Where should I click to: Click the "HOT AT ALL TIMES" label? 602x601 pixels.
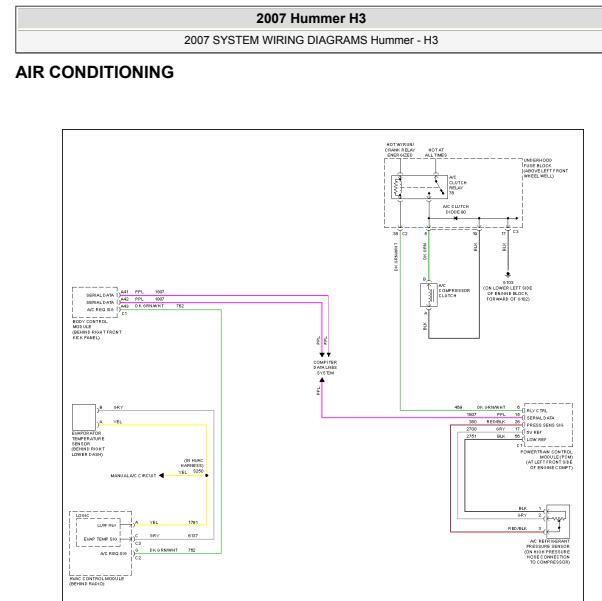[x=436, y=152]
